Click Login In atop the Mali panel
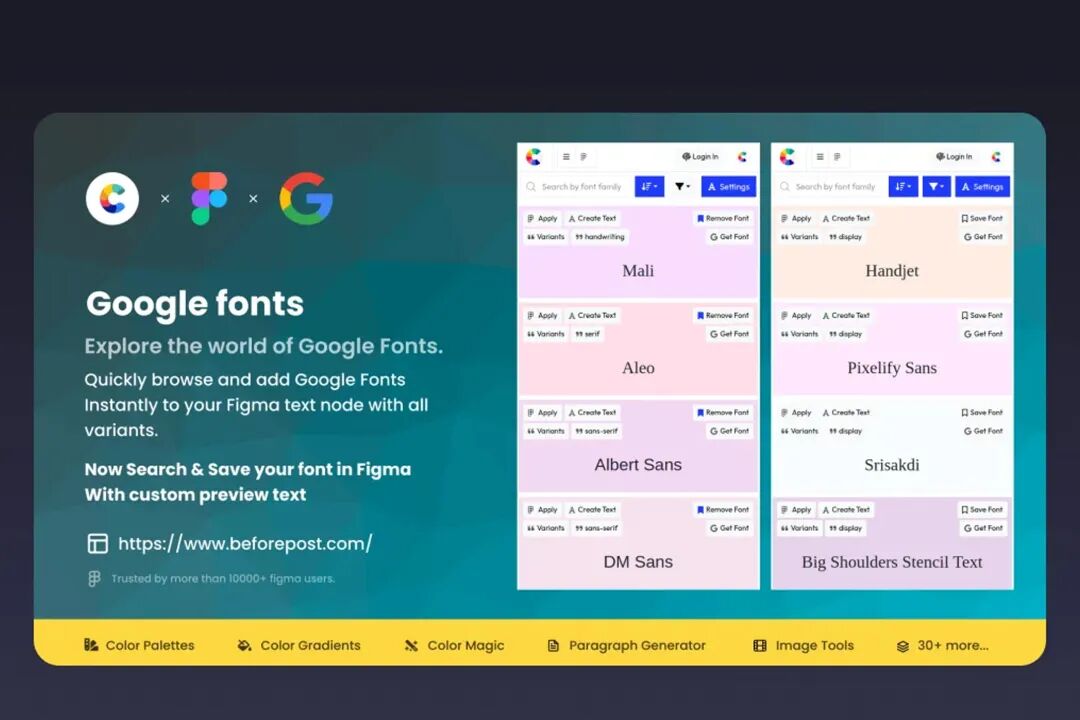The image size is (1080, 720). 700,157
